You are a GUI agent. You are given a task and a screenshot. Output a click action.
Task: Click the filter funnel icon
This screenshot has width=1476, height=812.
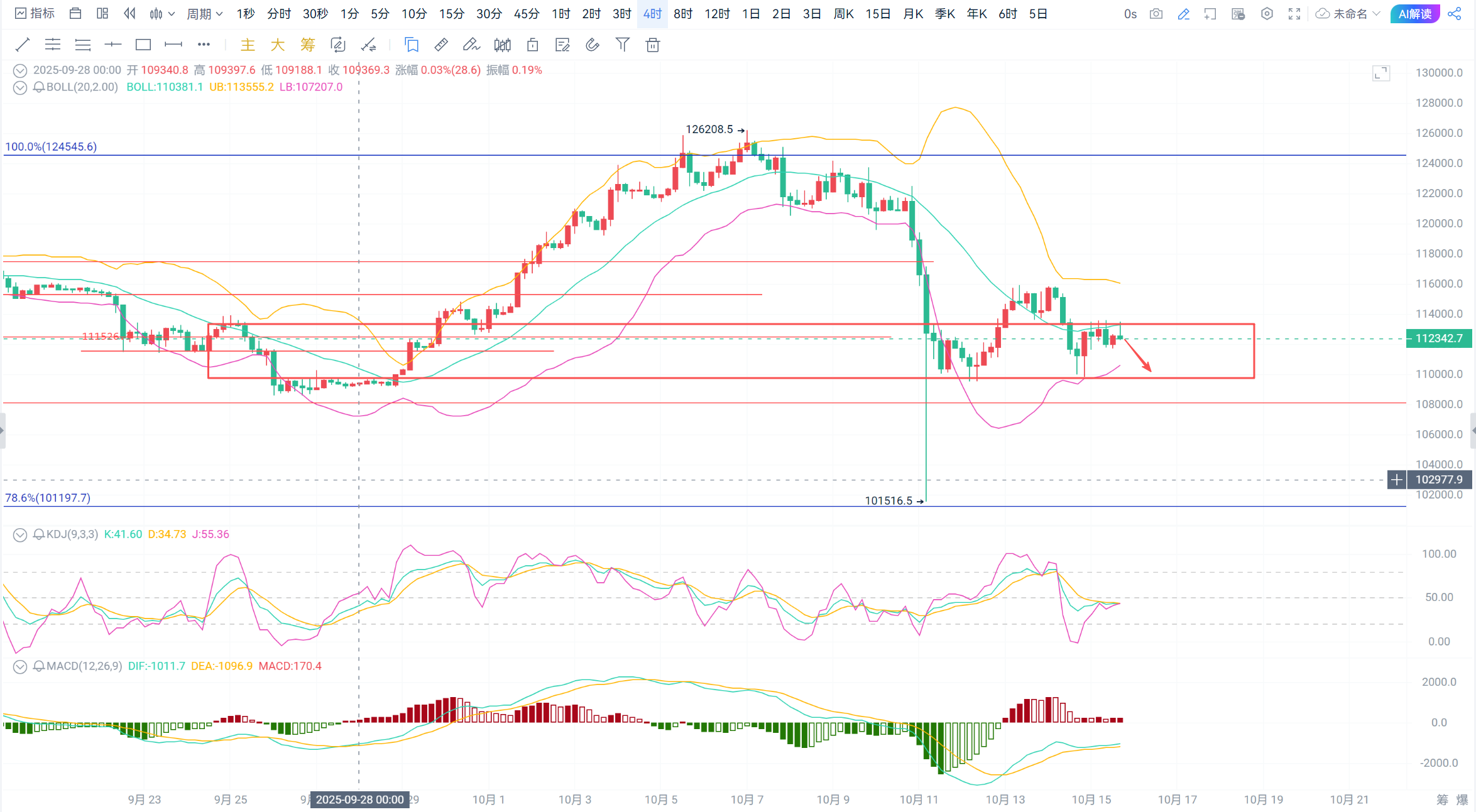[622, 45]
